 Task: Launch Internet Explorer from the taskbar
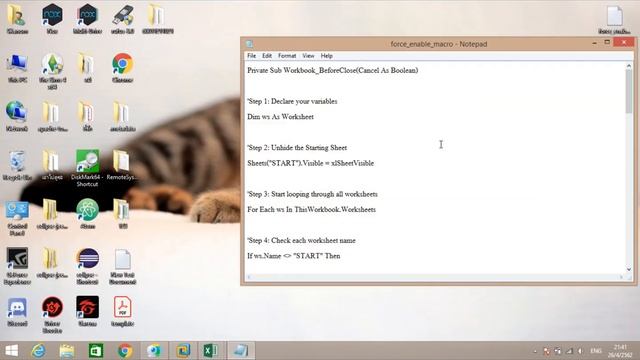point(39,351)
